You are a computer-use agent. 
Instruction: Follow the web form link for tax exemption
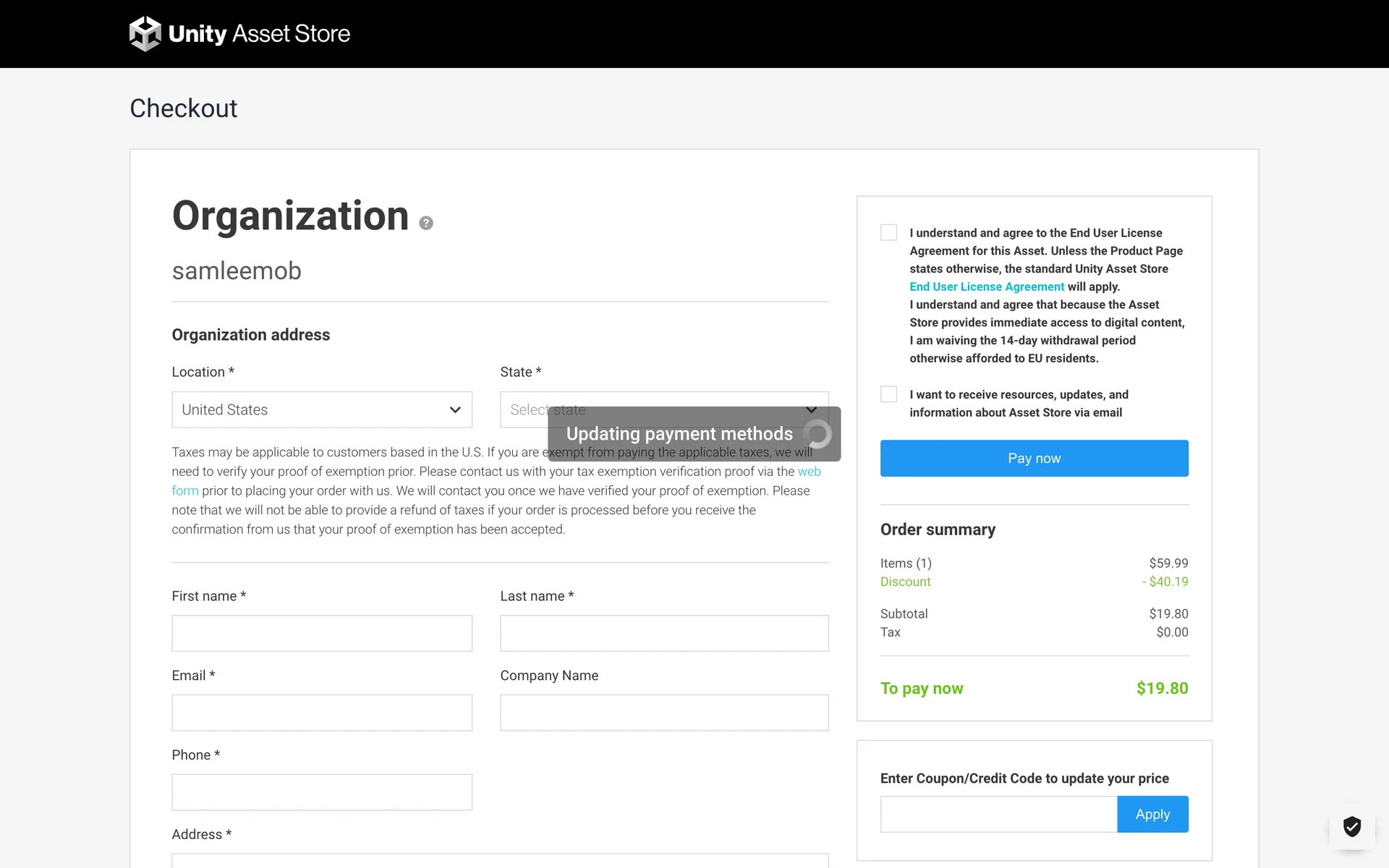pos(809,472)
